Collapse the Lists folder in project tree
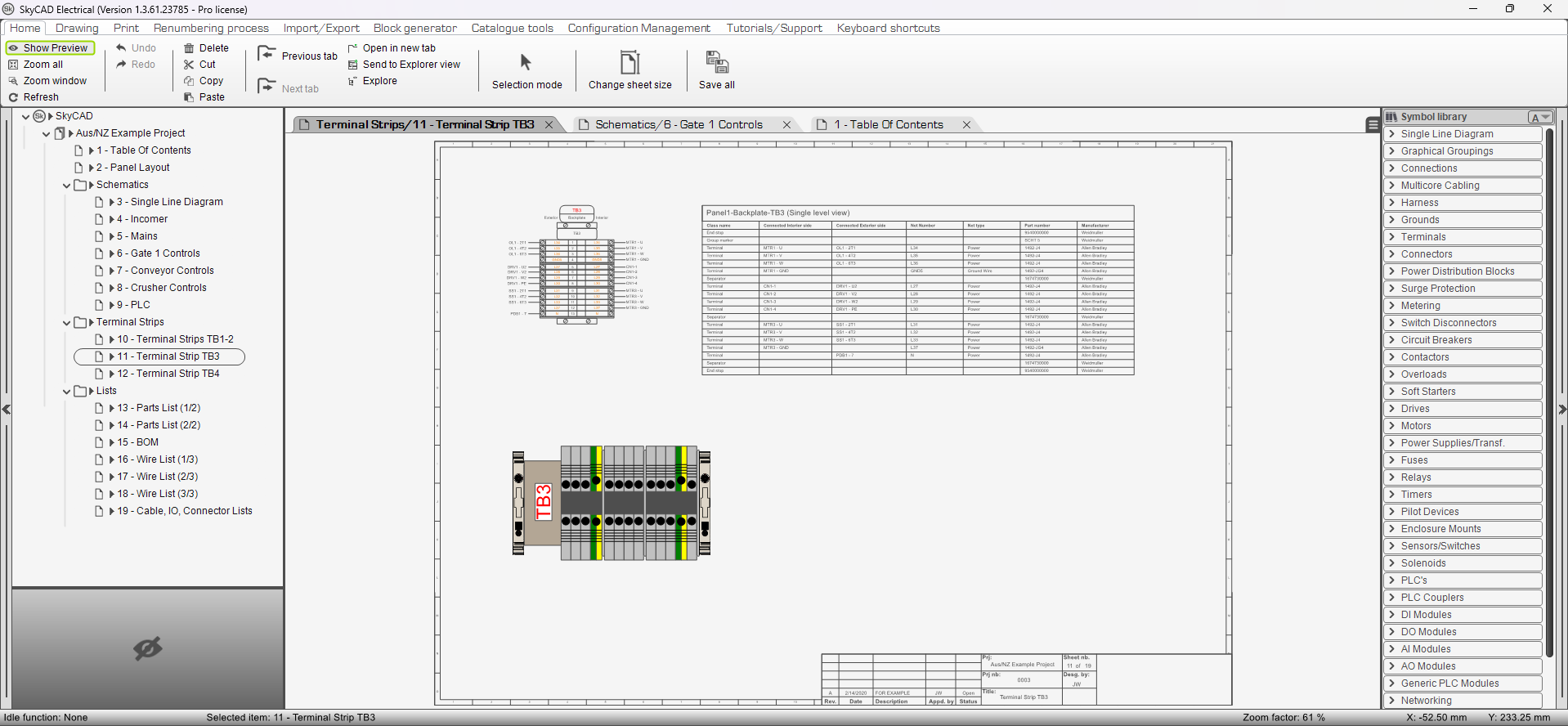1568x726 pixels. pyautogui.click(x=67, y=392)
